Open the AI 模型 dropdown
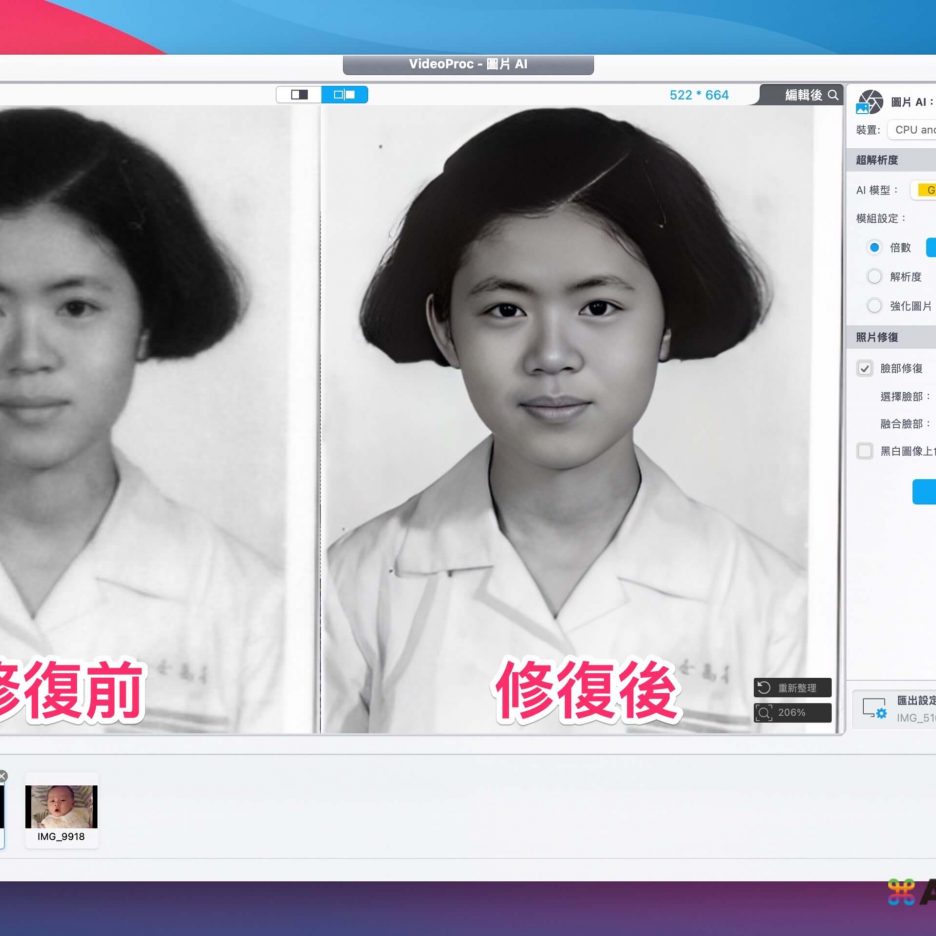The width and height of the screenshot is (936, 936). 922,190
